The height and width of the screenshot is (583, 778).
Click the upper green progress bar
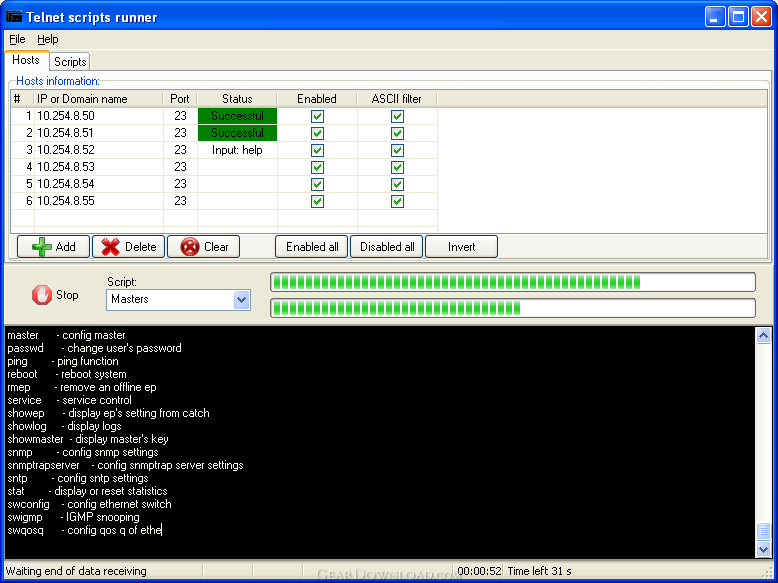pos(513,282)
